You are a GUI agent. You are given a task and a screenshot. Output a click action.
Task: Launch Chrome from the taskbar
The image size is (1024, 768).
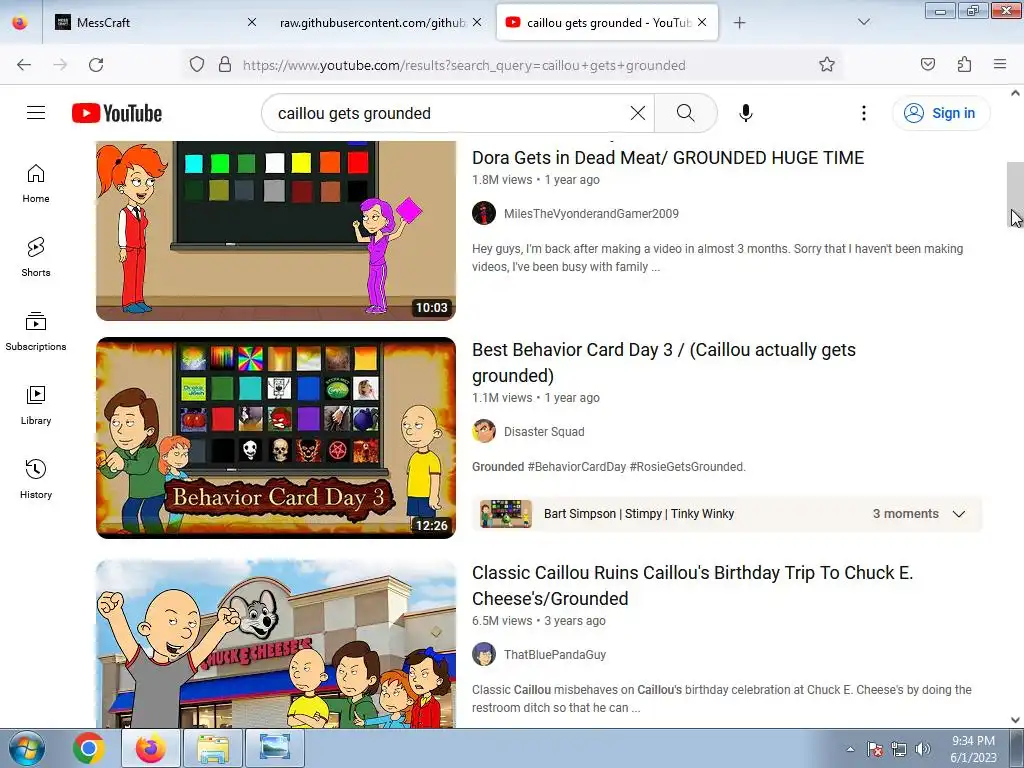89,748
